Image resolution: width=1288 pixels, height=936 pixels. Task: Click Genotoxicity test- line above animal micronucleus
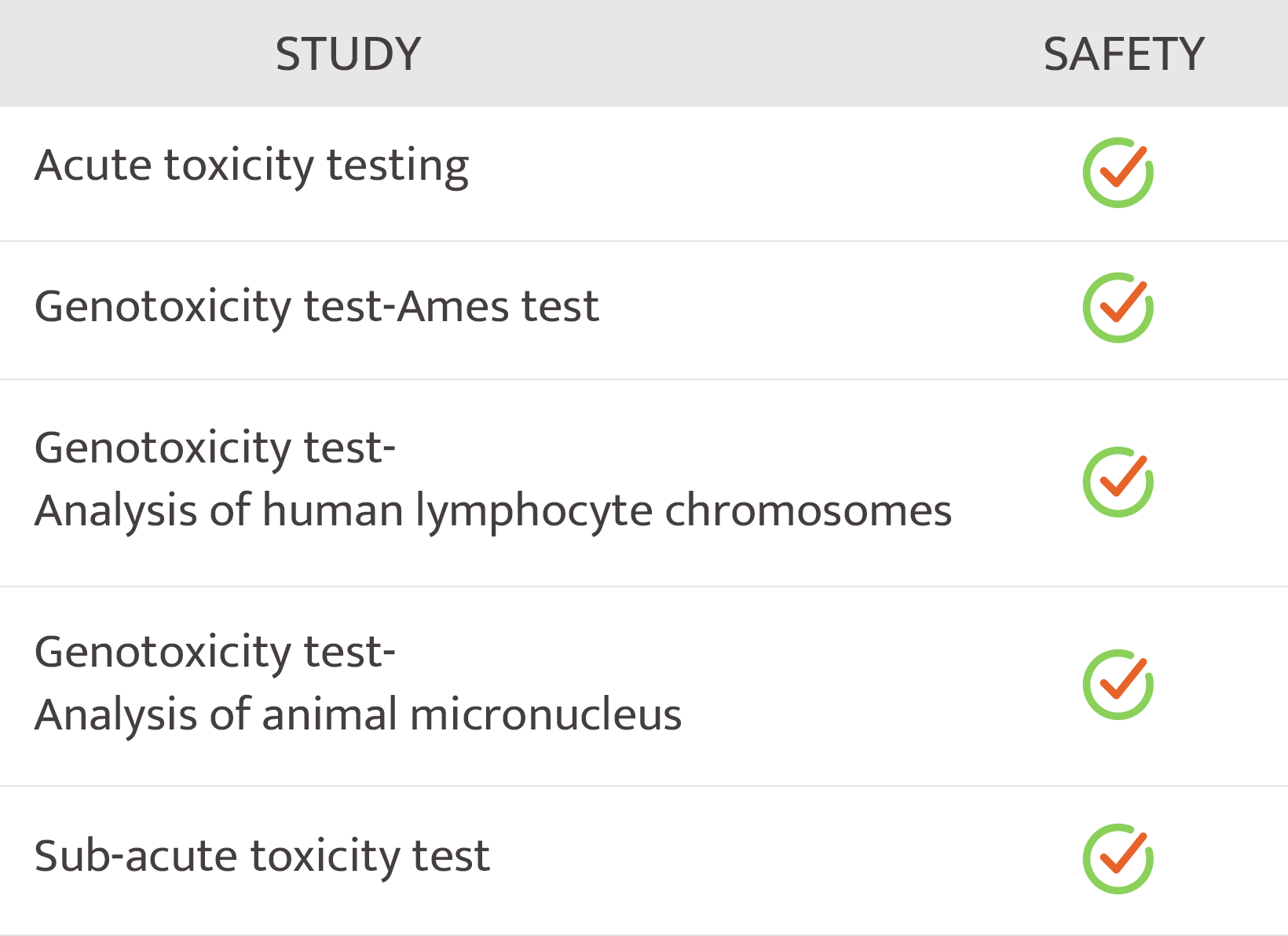(x=214, y=653)
